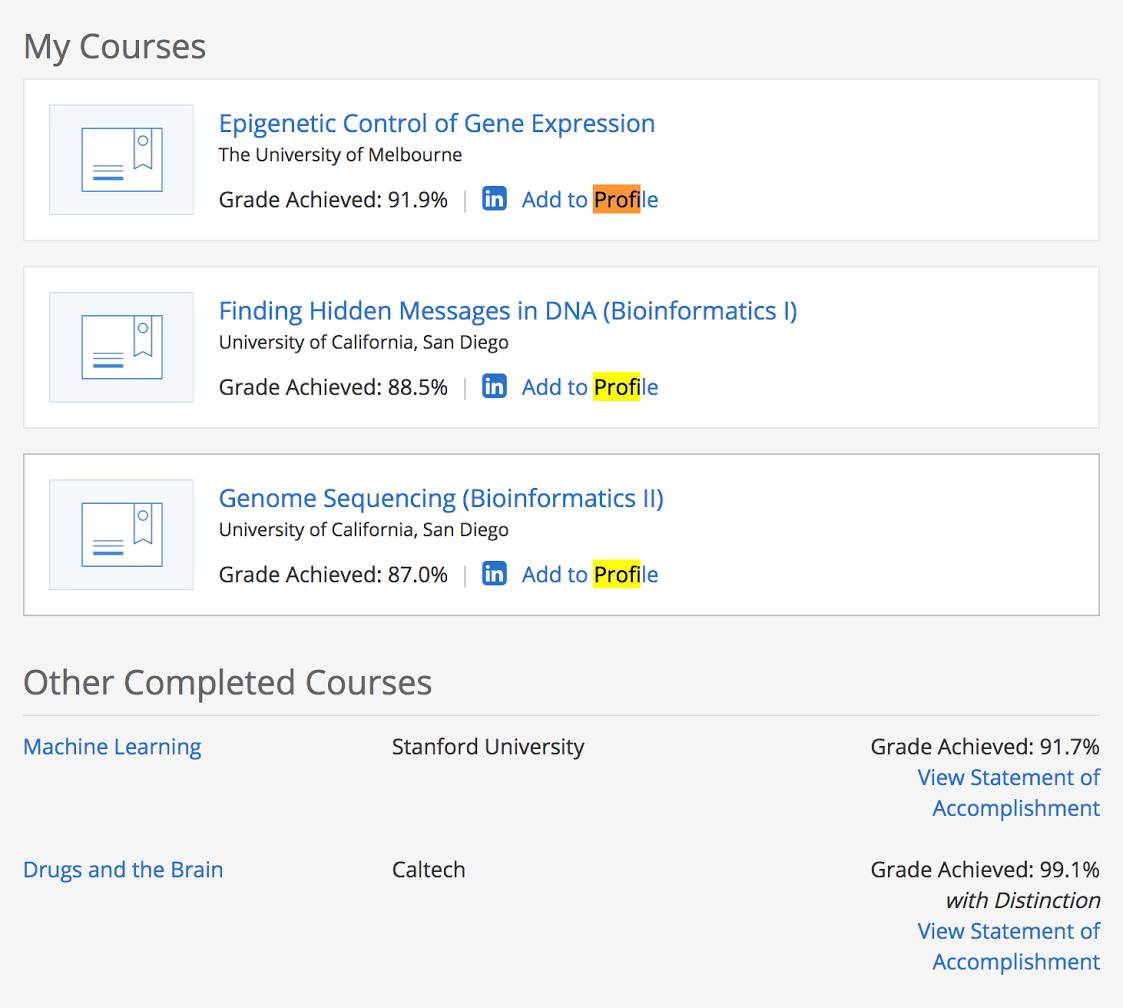Open the Machine Learning course link
The image size is (1123, 1008).
(112, 747)
